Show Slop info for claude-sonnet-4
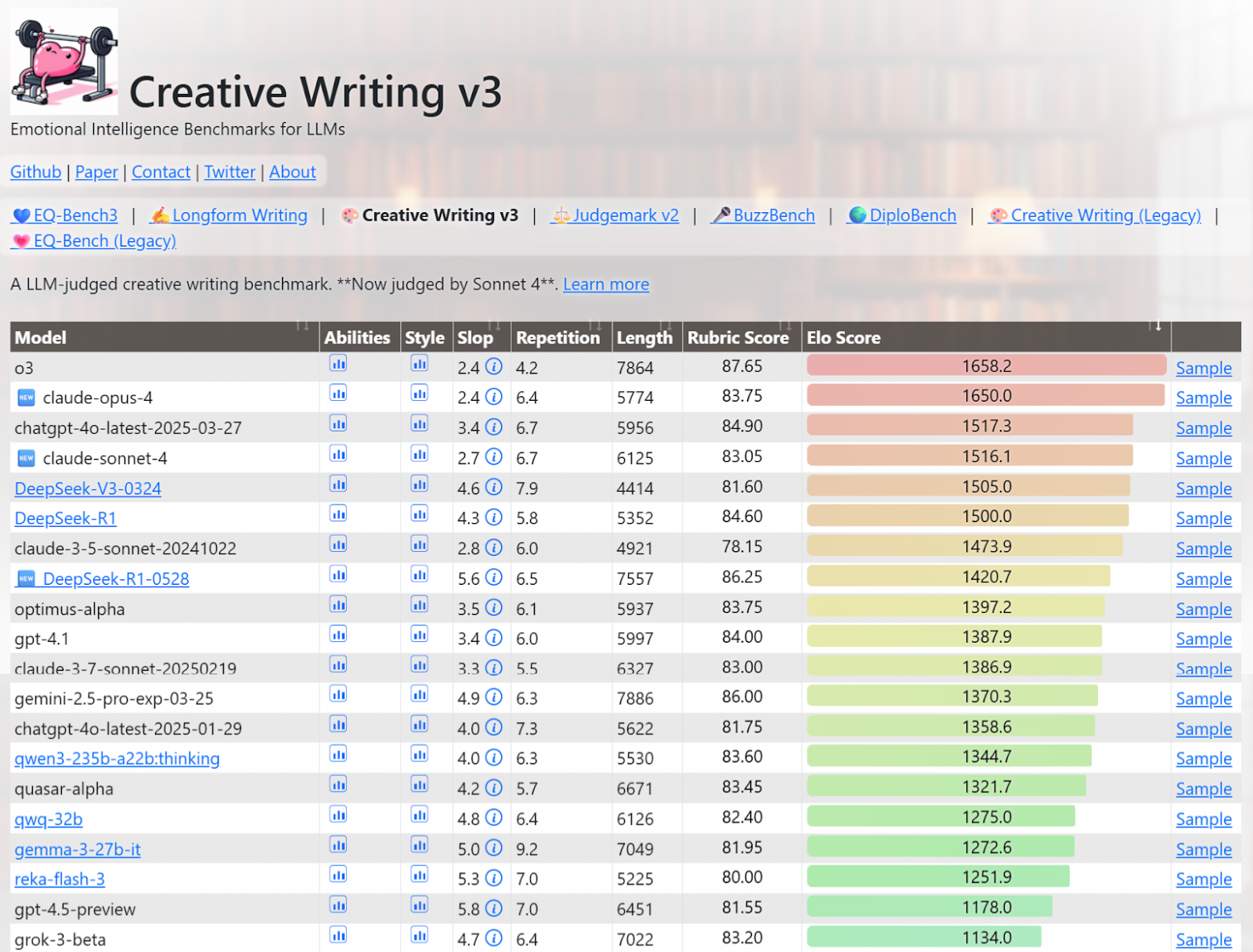Screen dimensions: 1253x952 click(494, 457)
